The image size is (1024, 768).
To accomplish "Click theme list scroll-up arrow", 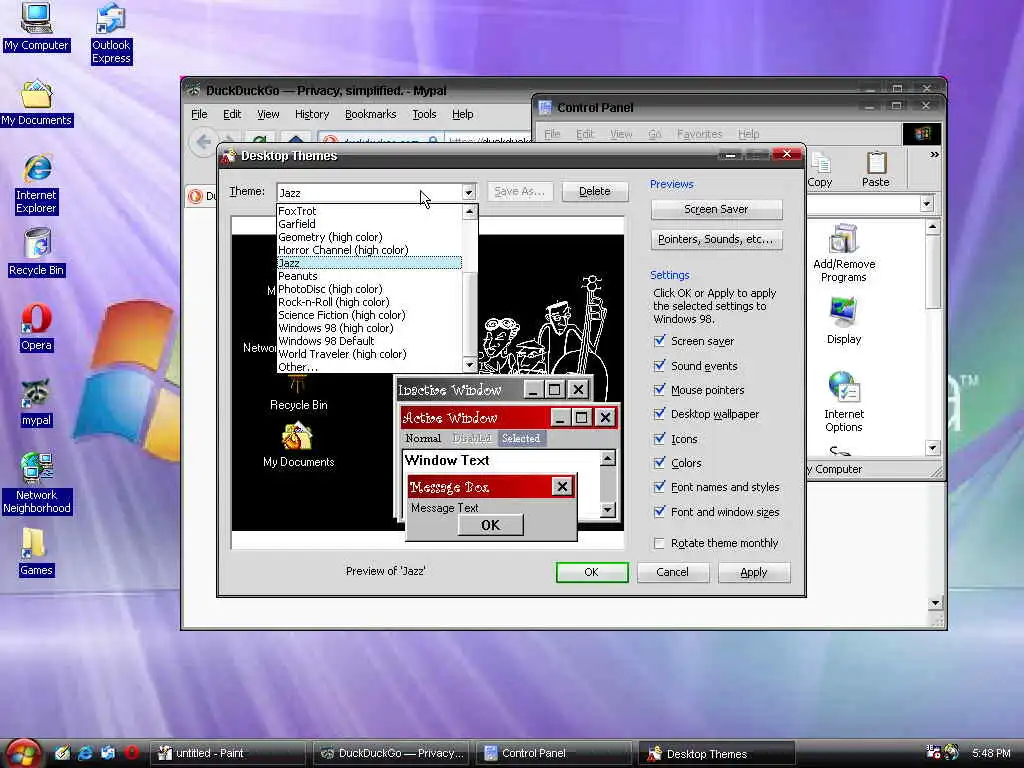I will click(x=469, y=212).
